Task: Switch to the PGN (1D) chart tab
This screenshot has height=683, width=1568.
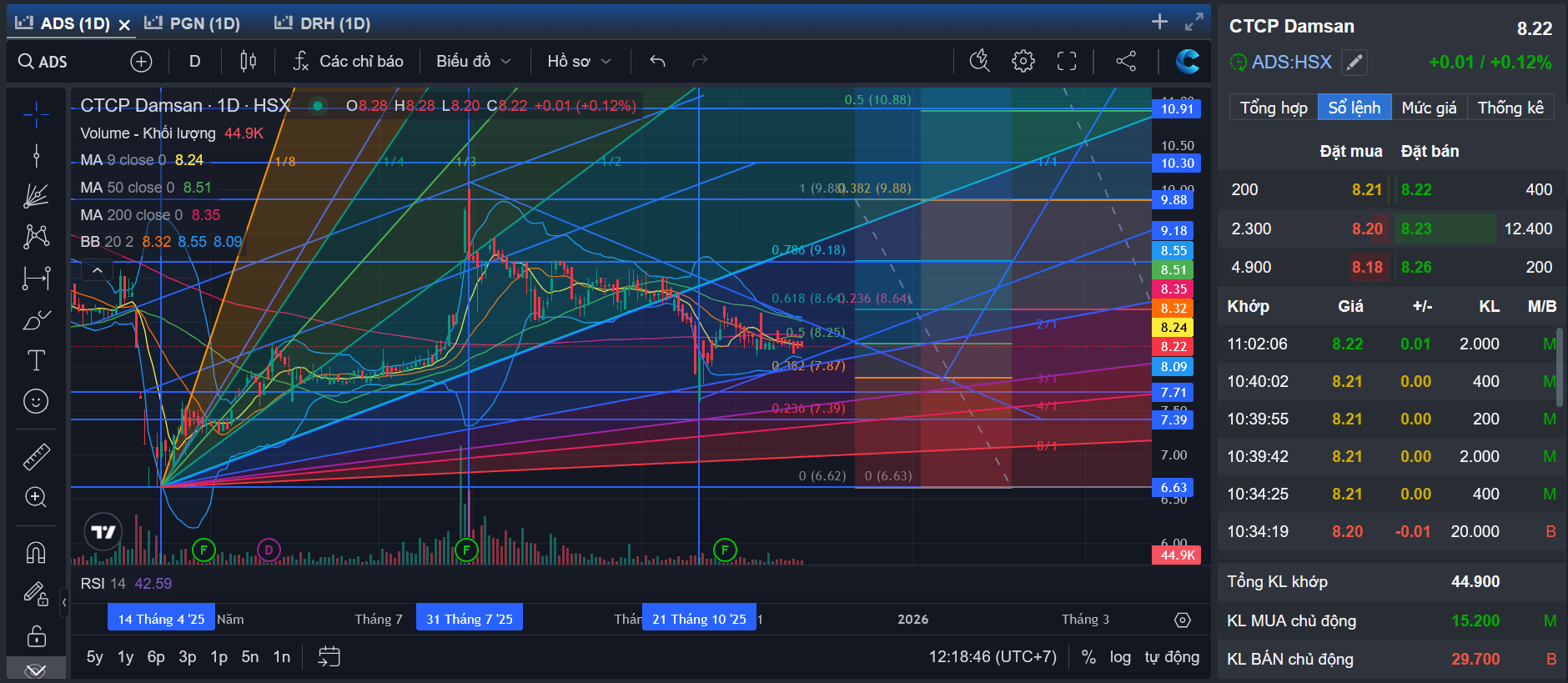Action: pyautogui.click(x=193, y=23)
